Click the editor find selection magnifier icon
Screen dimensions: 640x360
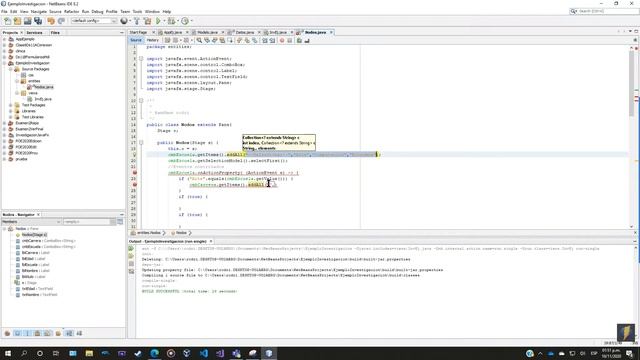coord(199,40)
